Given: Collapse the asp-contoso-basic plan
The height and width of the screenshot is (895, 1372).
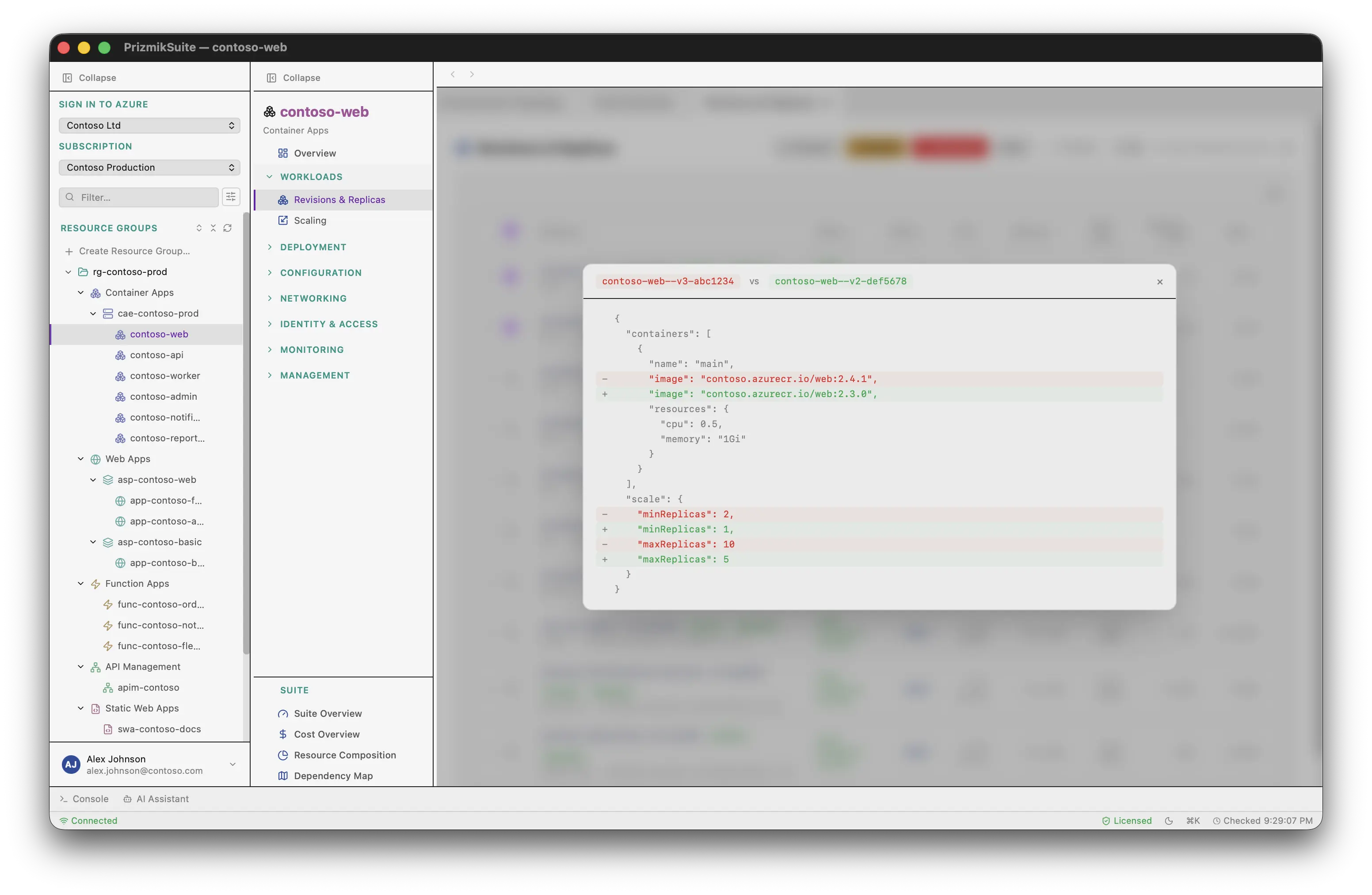Looking at the screenshot, I should click(93, 542).
